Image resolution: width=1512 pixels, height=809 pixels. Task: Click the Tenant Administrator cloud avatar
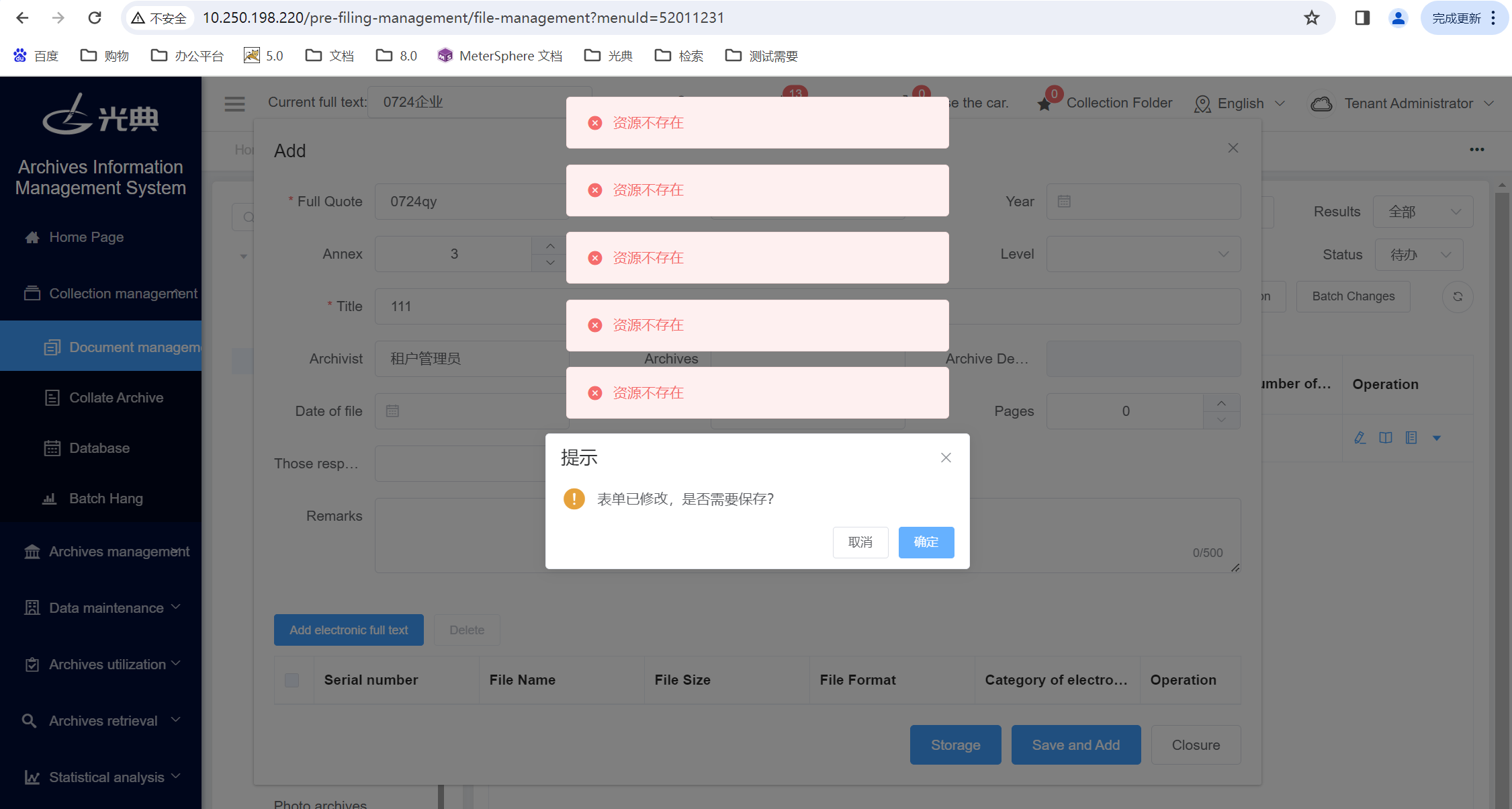pyautogui.click(x=1321, y=104)
